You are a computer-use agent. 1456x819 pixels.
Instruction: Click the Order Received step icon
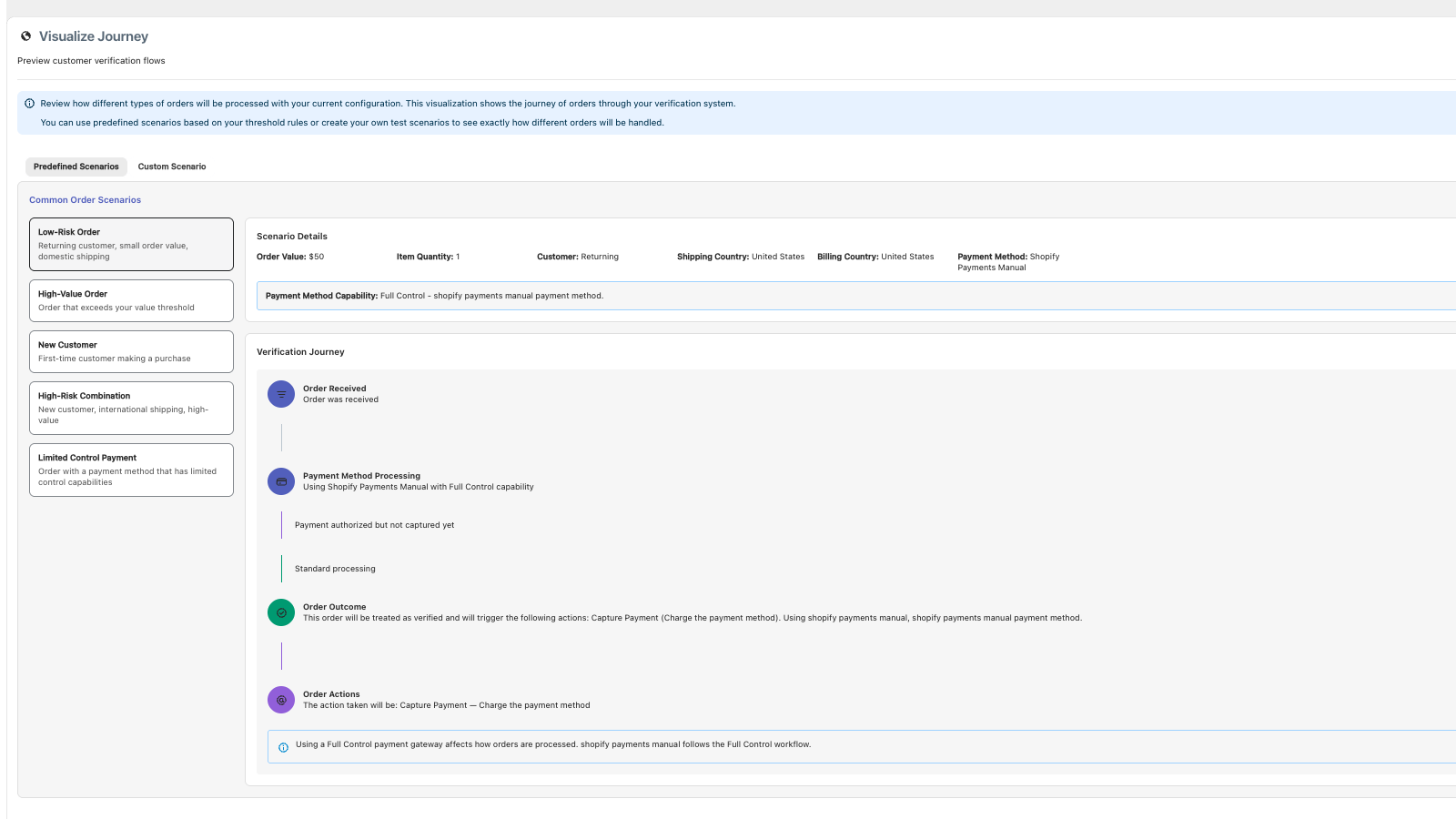[281, 394]
